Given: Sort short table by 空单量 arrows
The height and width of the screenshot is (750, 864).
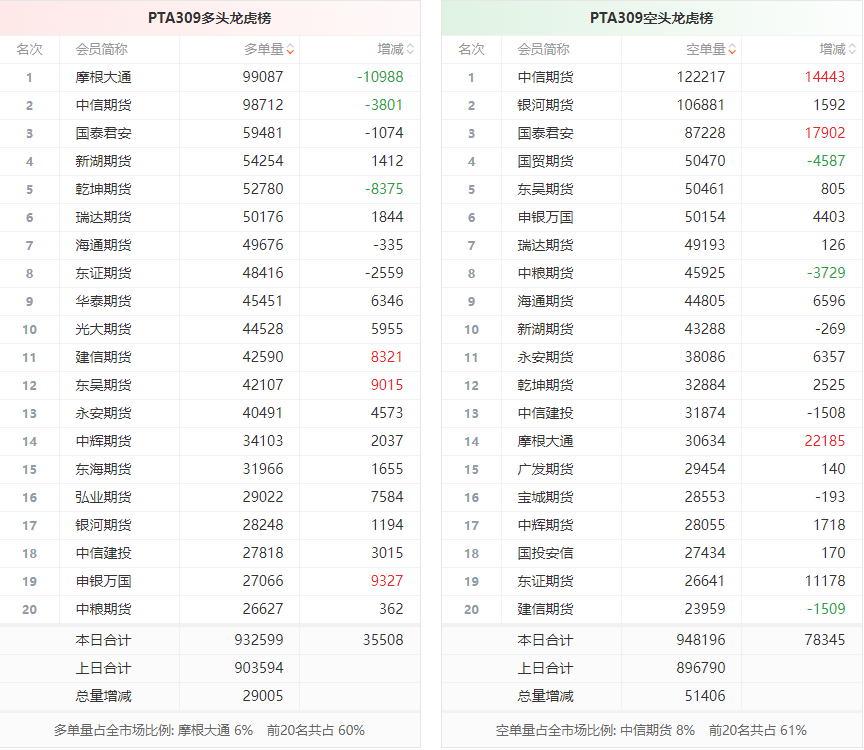Looking at the screenshot, I should click(x=732, y=50).
